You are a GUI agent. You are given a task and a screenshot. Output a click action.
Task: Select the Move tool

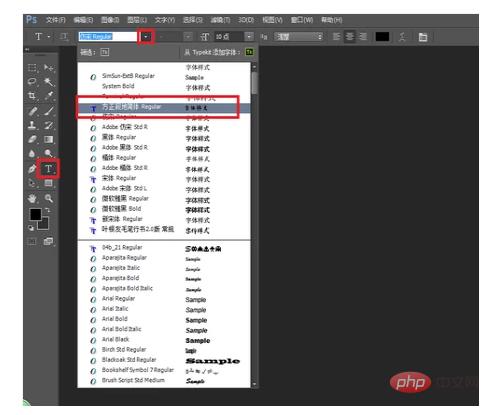[49, 68]
